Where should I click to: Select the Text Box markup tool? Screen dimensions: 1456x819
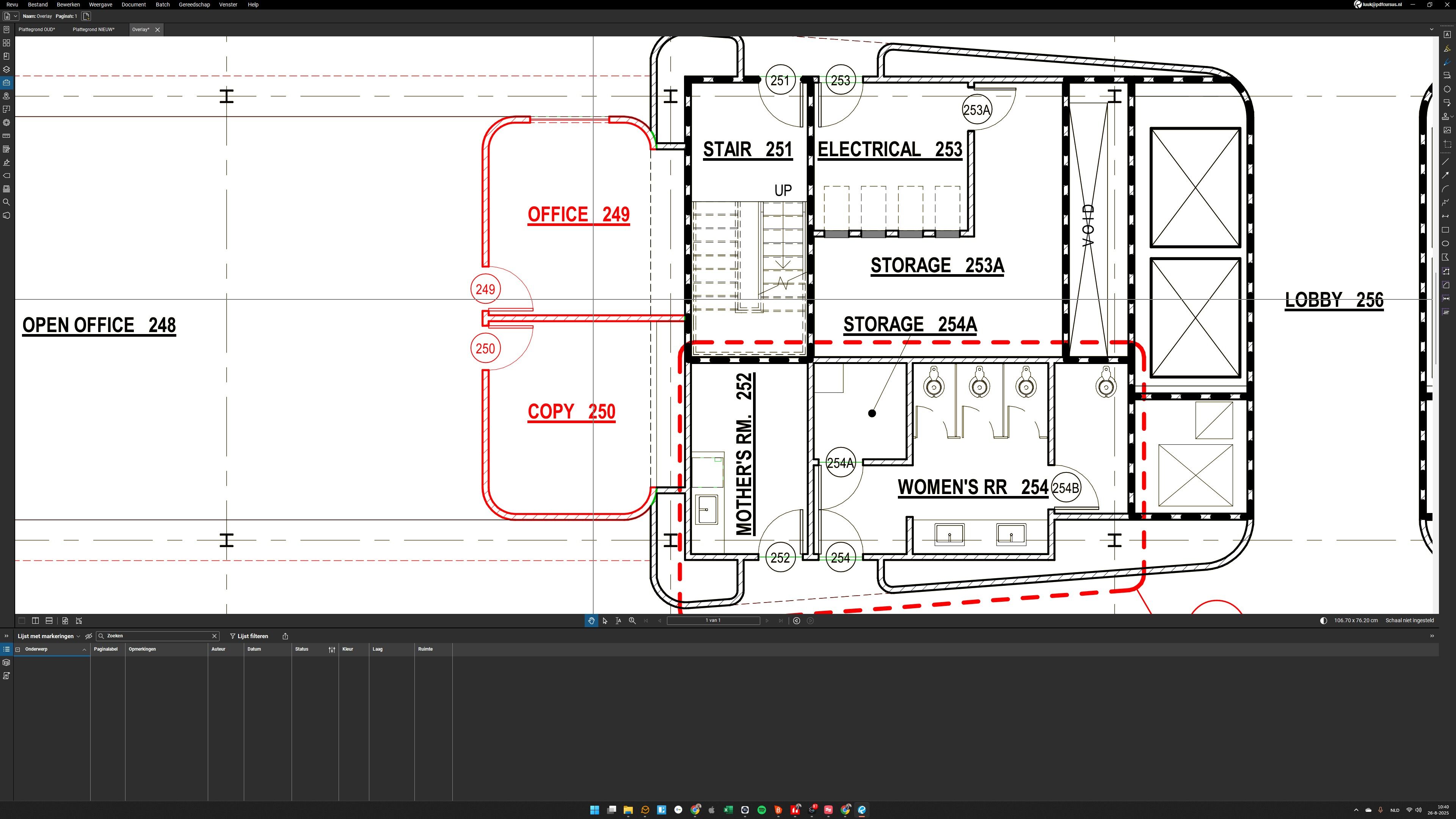[1447, 35]
